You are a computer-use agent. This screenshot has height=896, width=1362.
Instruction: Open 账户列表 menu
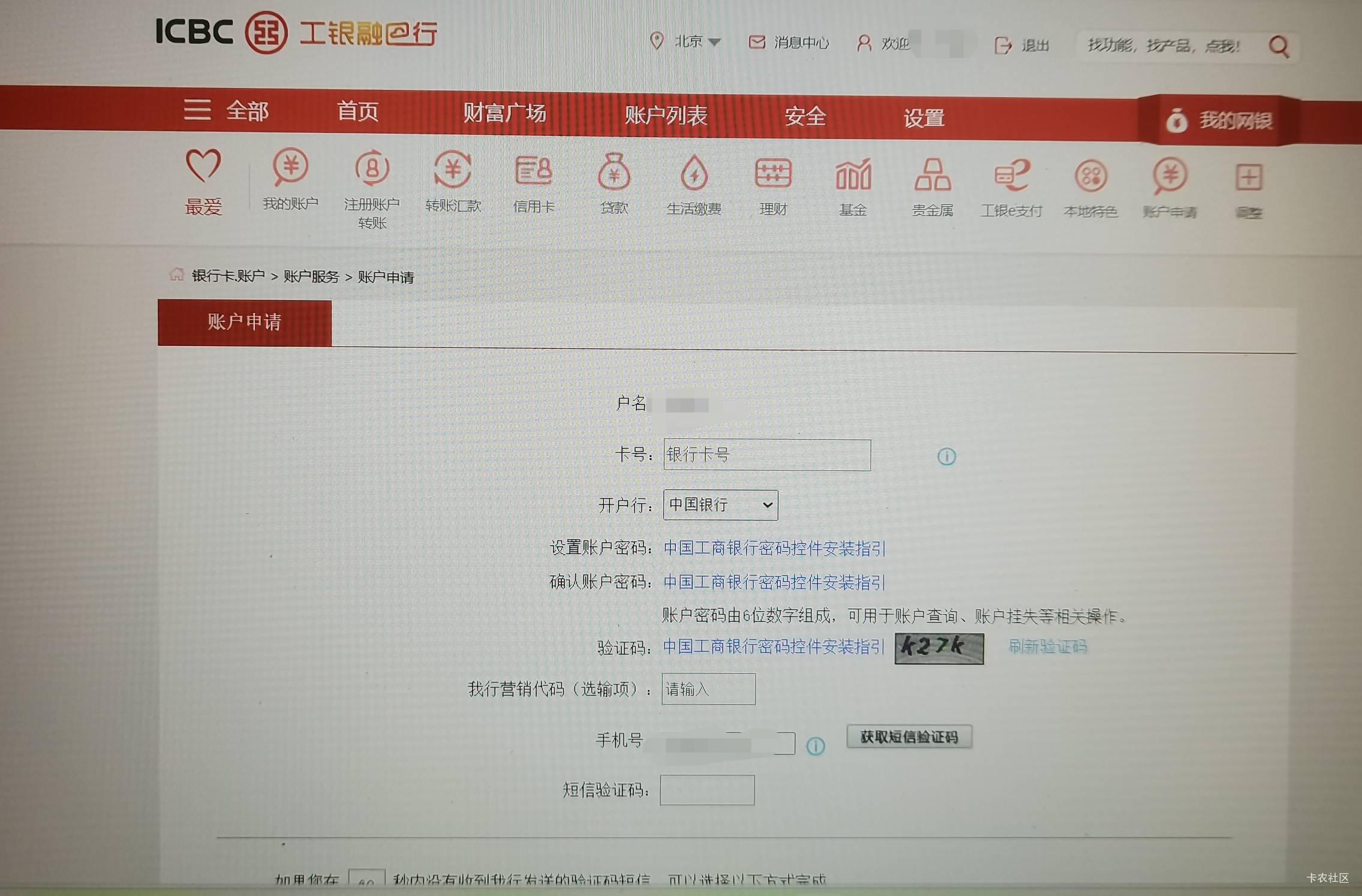[x=666, y=115]
